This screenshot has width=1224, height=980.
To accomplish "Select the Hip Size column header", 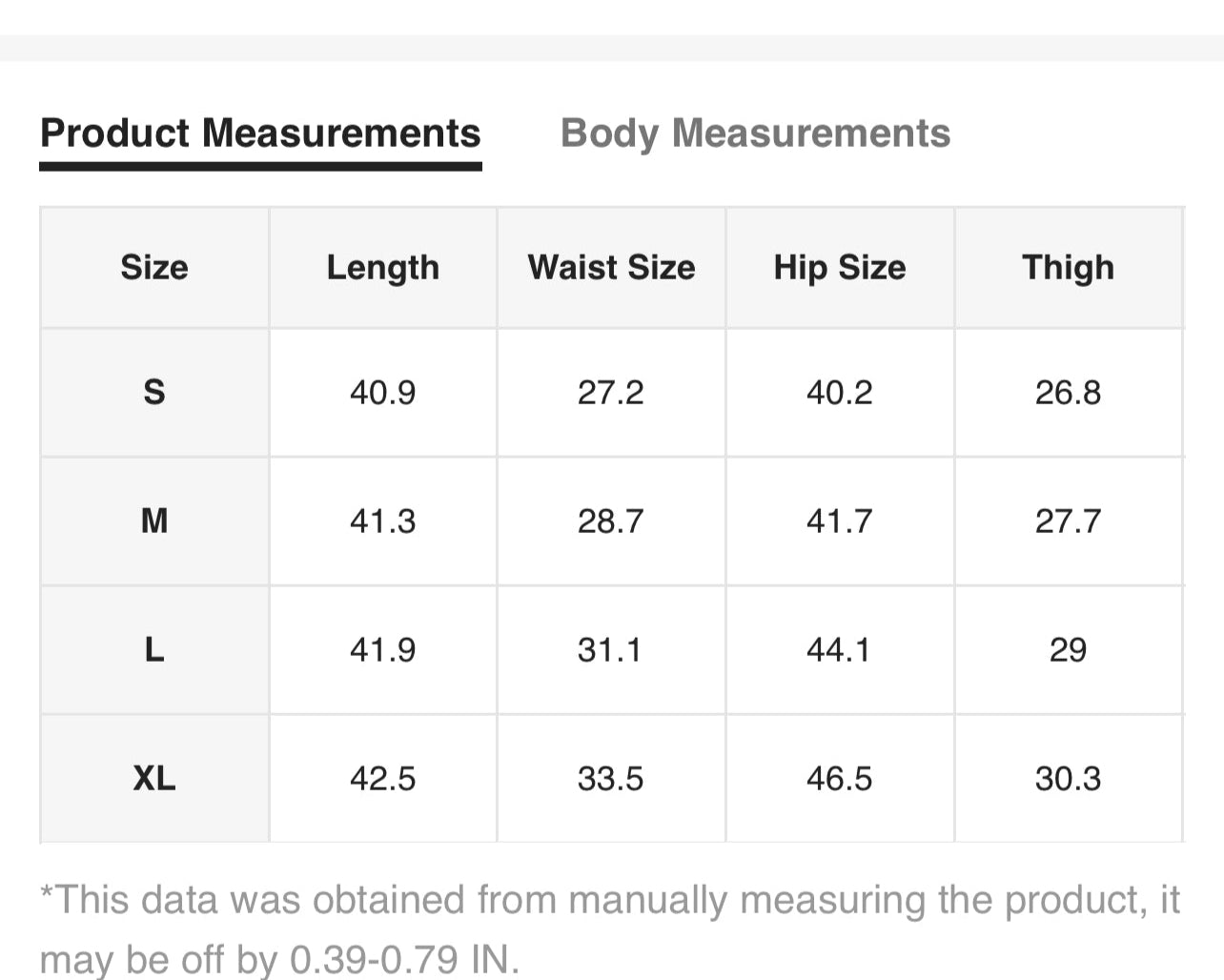I will click(840, 268).
